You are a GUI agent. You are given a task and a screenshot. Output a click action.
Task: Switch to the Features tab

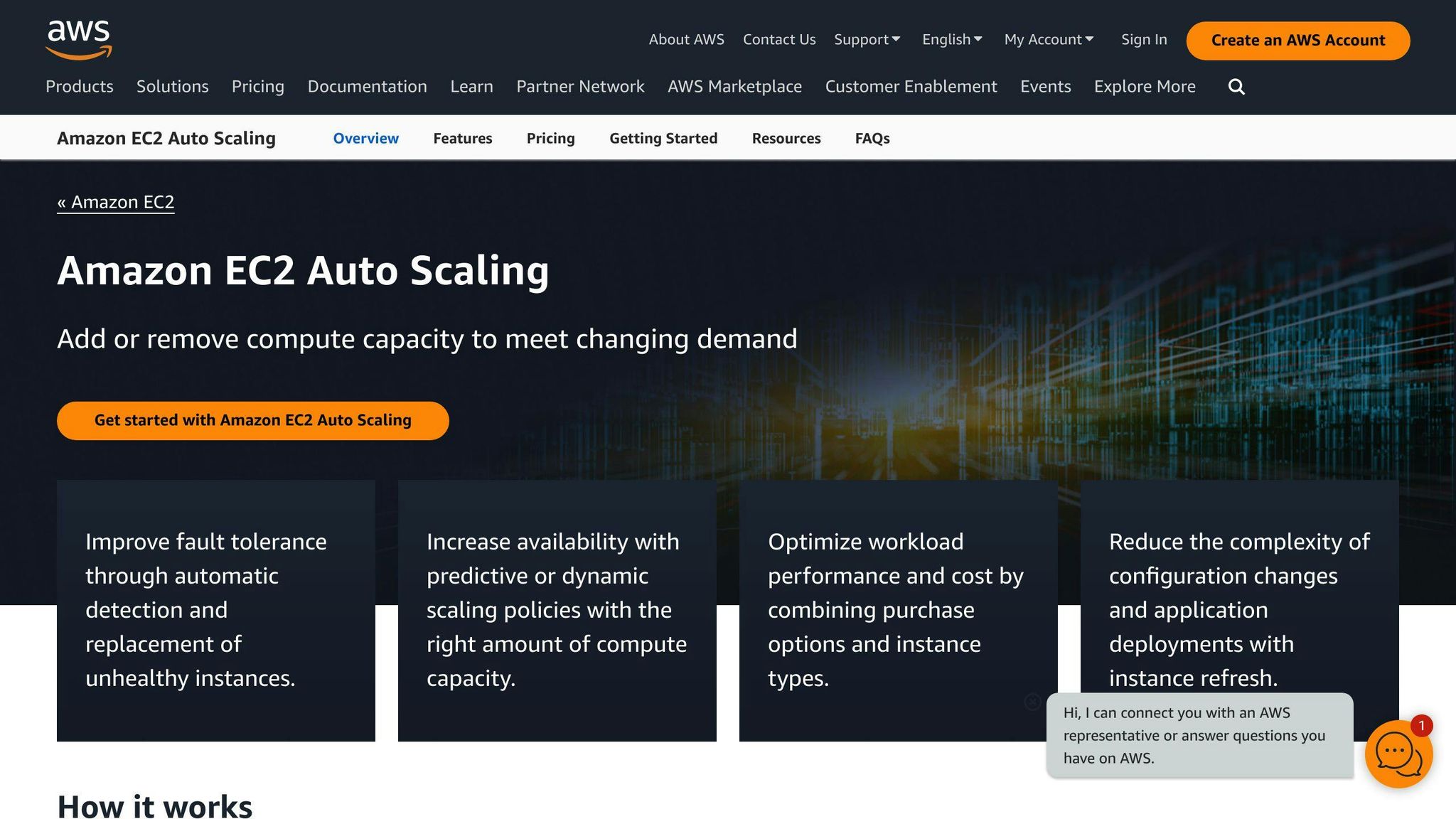(463, 138)
